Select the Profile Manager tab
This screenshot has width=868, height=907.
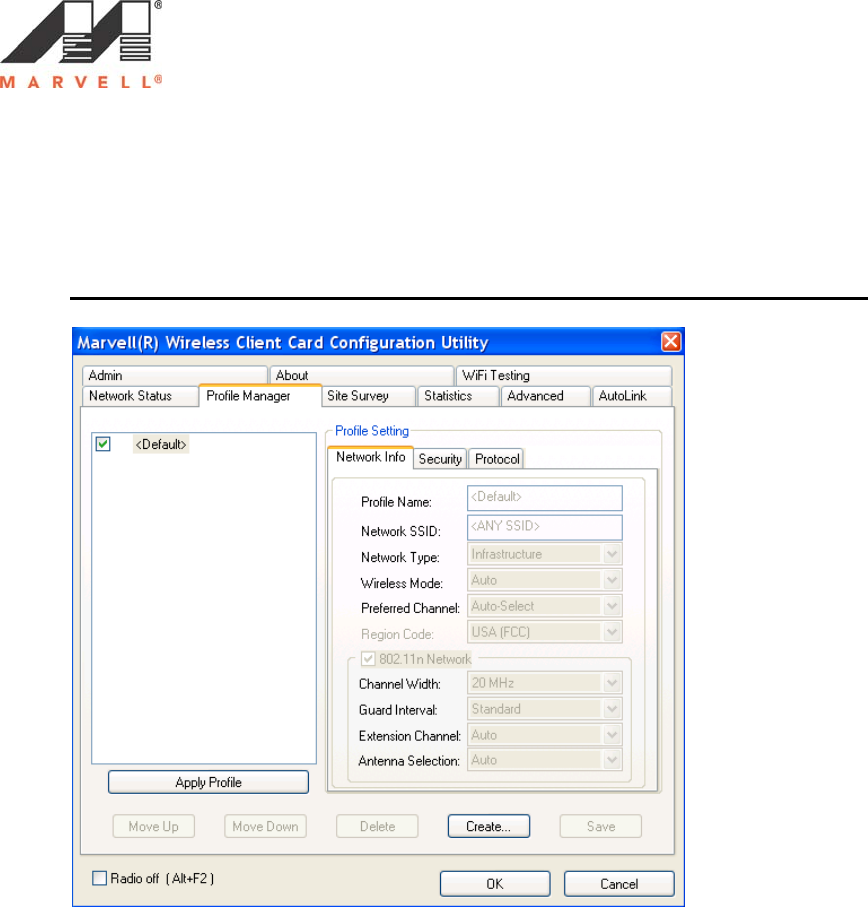[260, 396]
